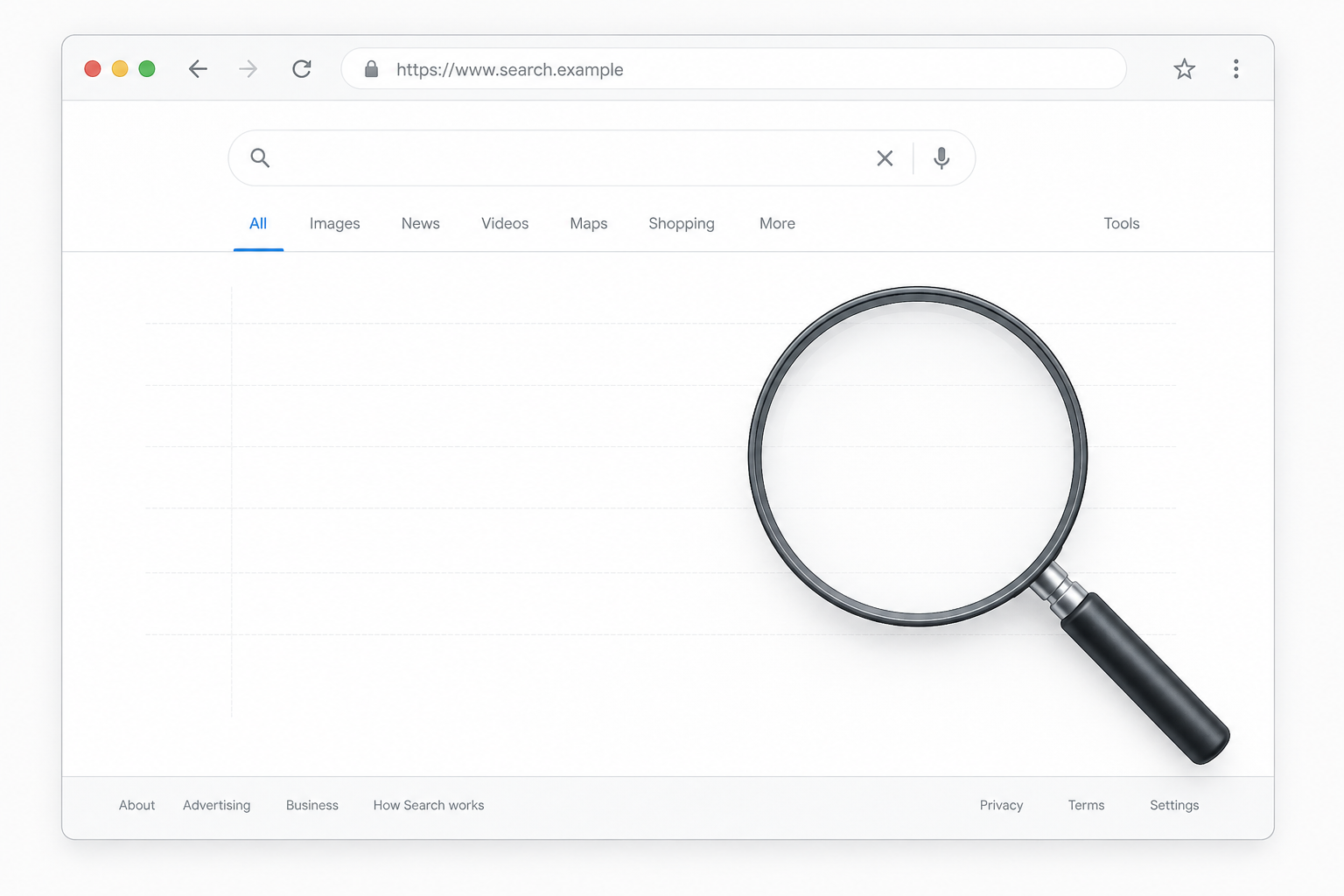This screenshot has width=1344, height=896.
Task: Open the Business footer link
Action: point(311,805)
